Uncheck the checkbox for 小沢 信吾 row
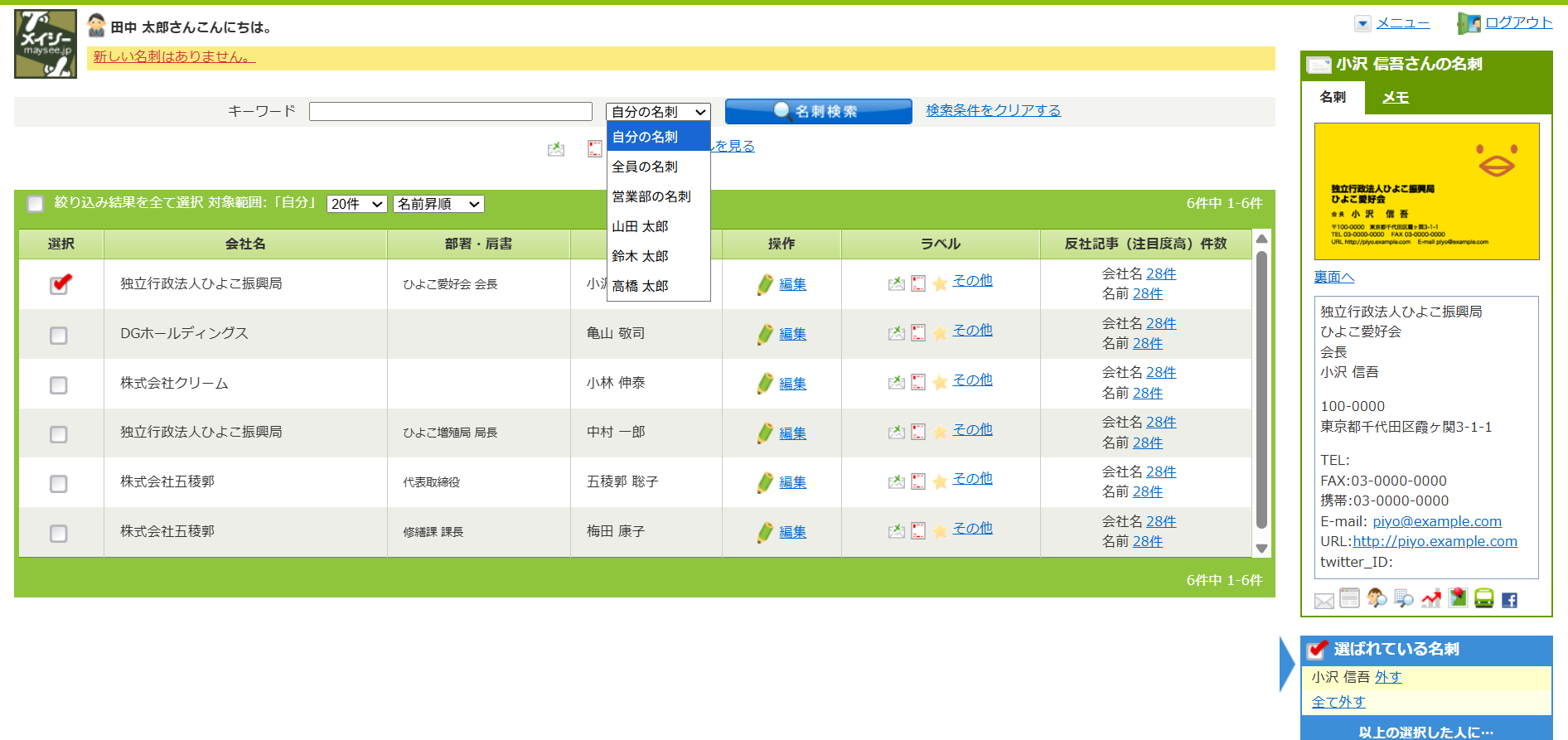 click(59, 284)
